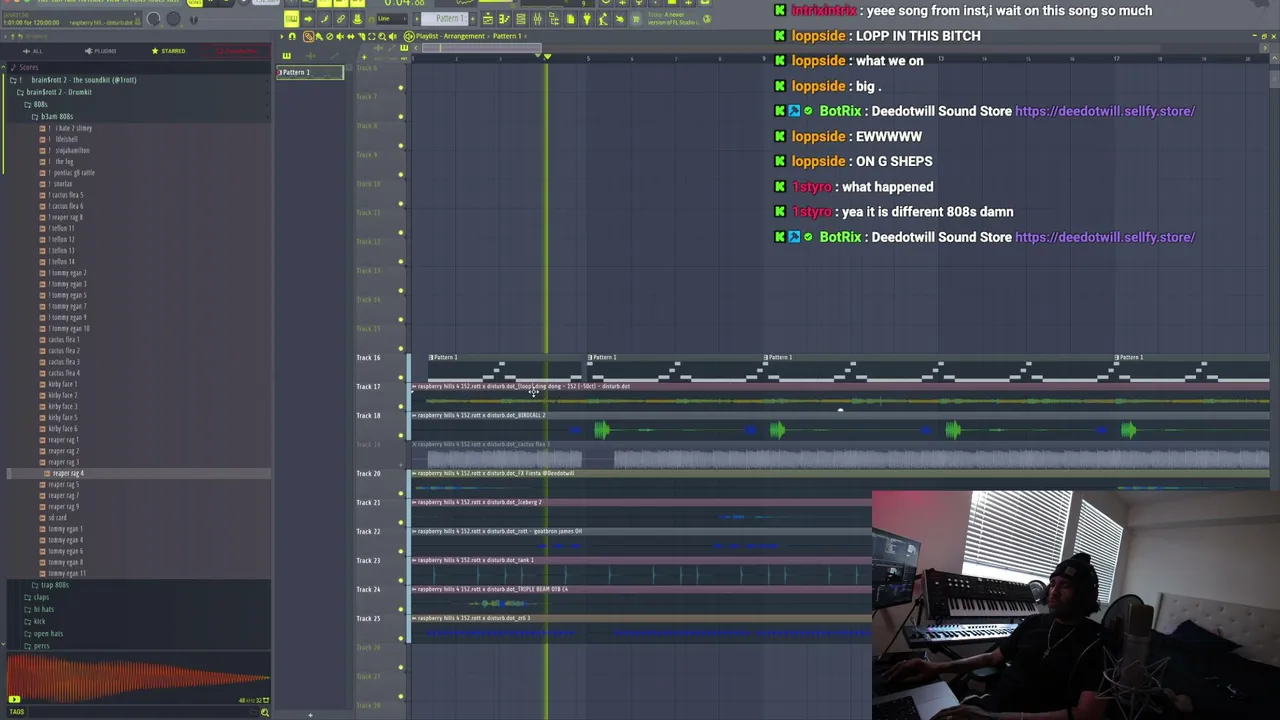Open first deedotwill.sellfy.store chat link

tap(1105, 111)
